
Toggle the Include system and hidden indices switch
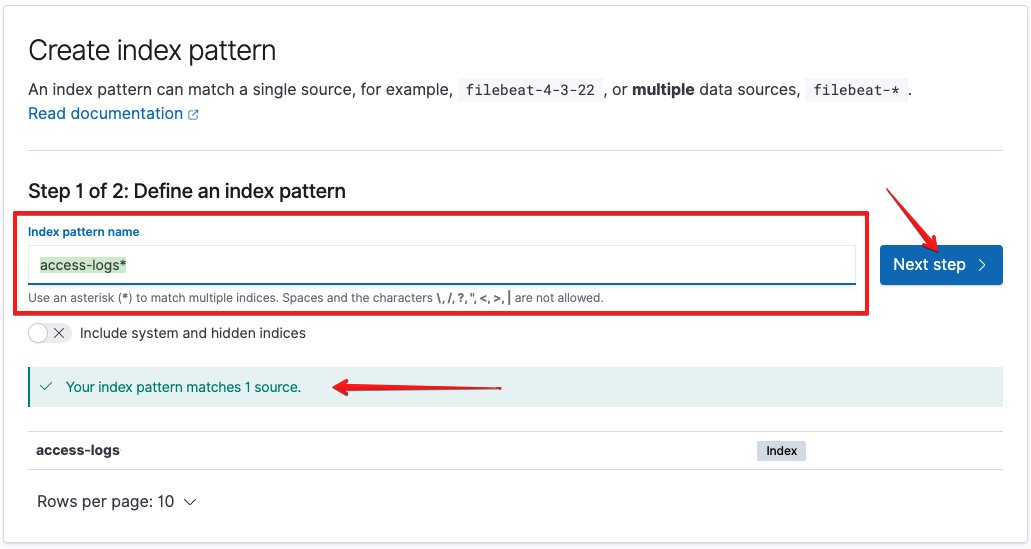point(49,333)
